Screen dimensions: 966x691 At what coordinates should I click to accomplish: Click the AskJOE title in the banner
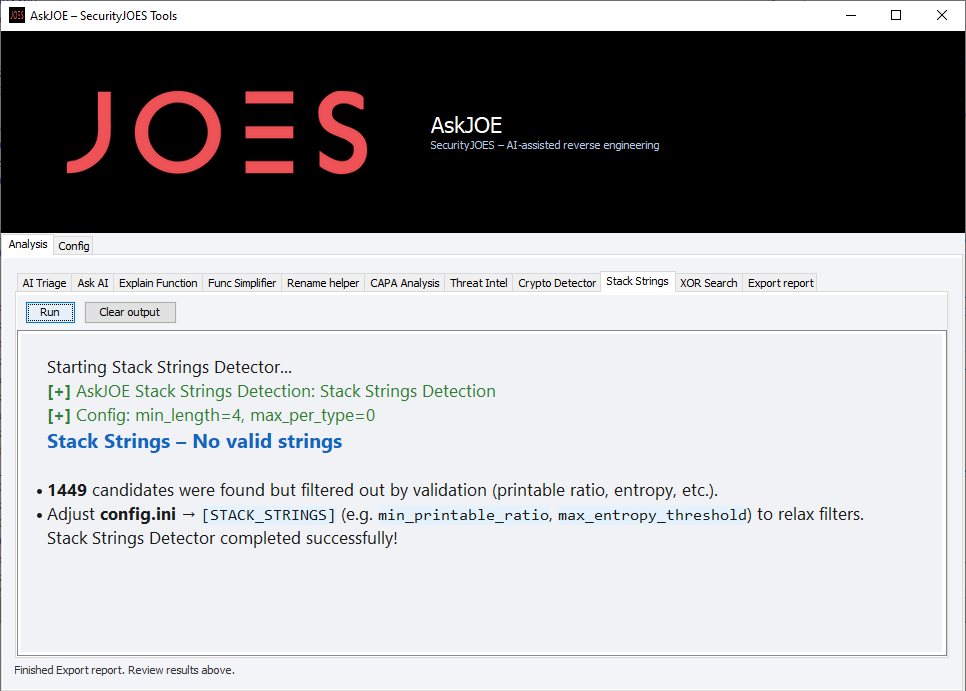(466, 125)
